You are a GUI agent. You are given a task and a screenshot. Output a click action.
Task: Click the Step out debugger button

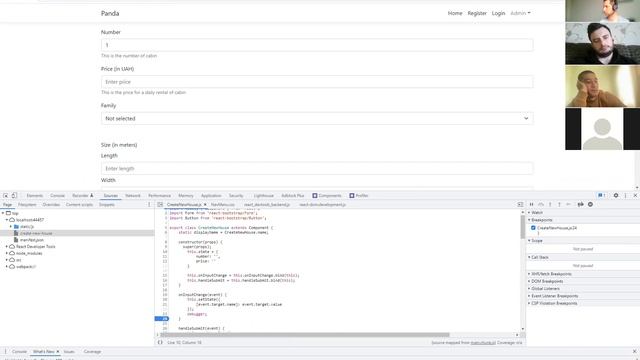click(559, 204)
